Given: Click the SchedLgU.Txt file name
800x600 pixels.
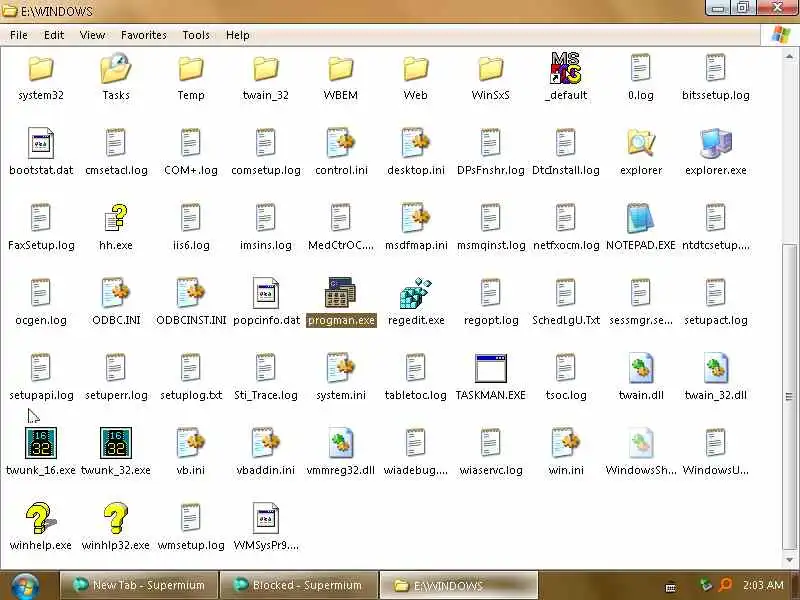Looking at the screenshot, I should coord(566,320).
